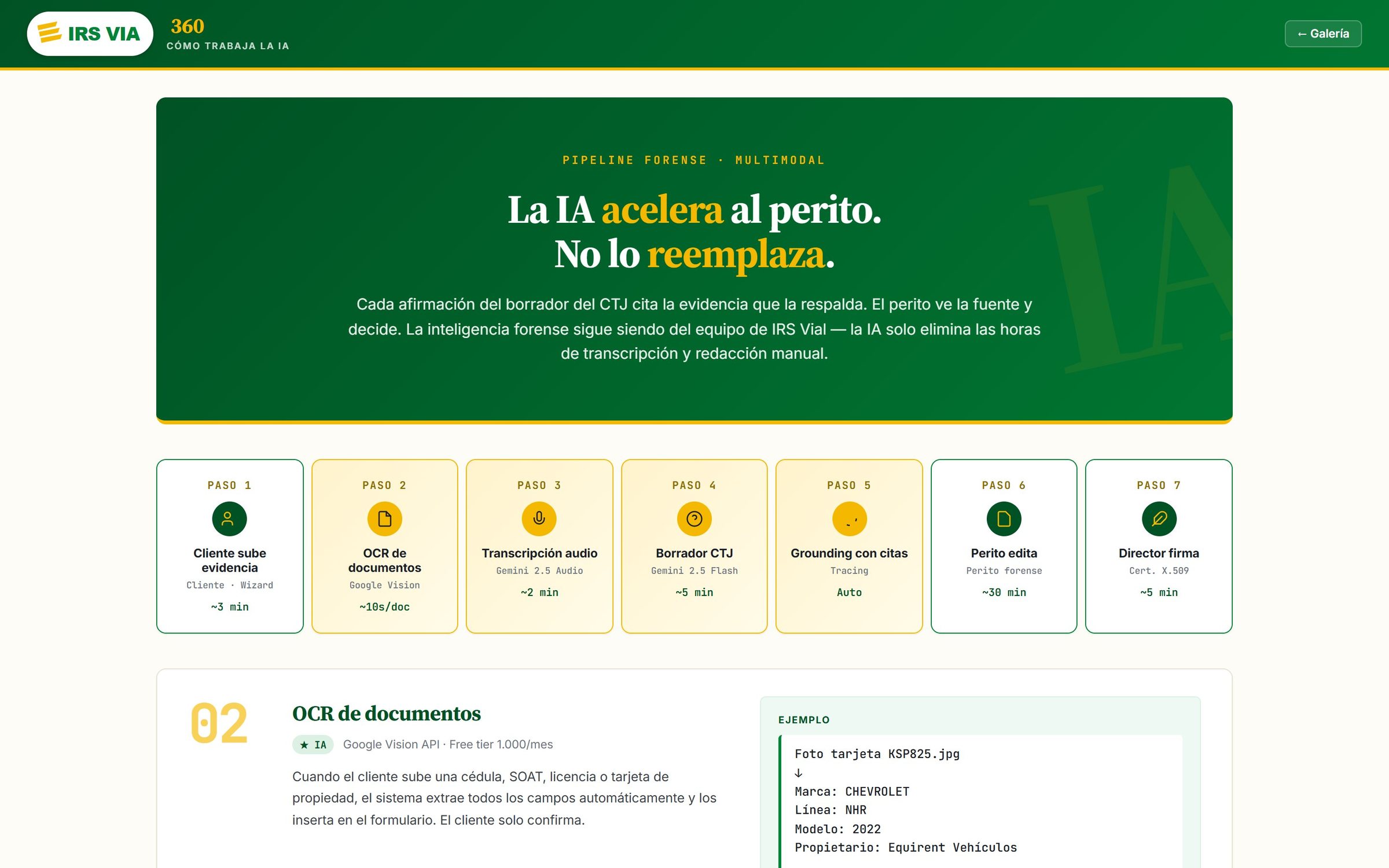Select the Cliente sube evidencia step card

pos(230,546)
